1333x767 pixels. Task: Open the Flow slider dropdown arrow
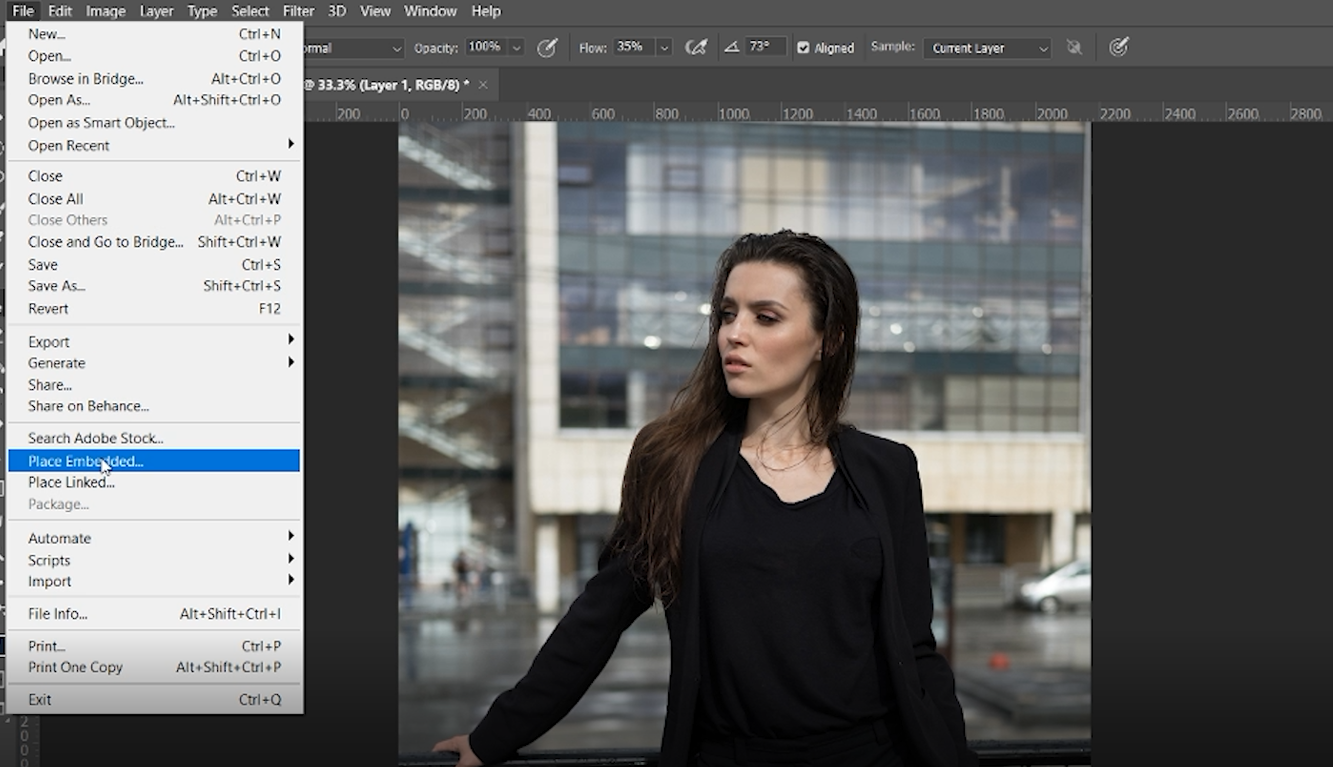coord(664,48)
